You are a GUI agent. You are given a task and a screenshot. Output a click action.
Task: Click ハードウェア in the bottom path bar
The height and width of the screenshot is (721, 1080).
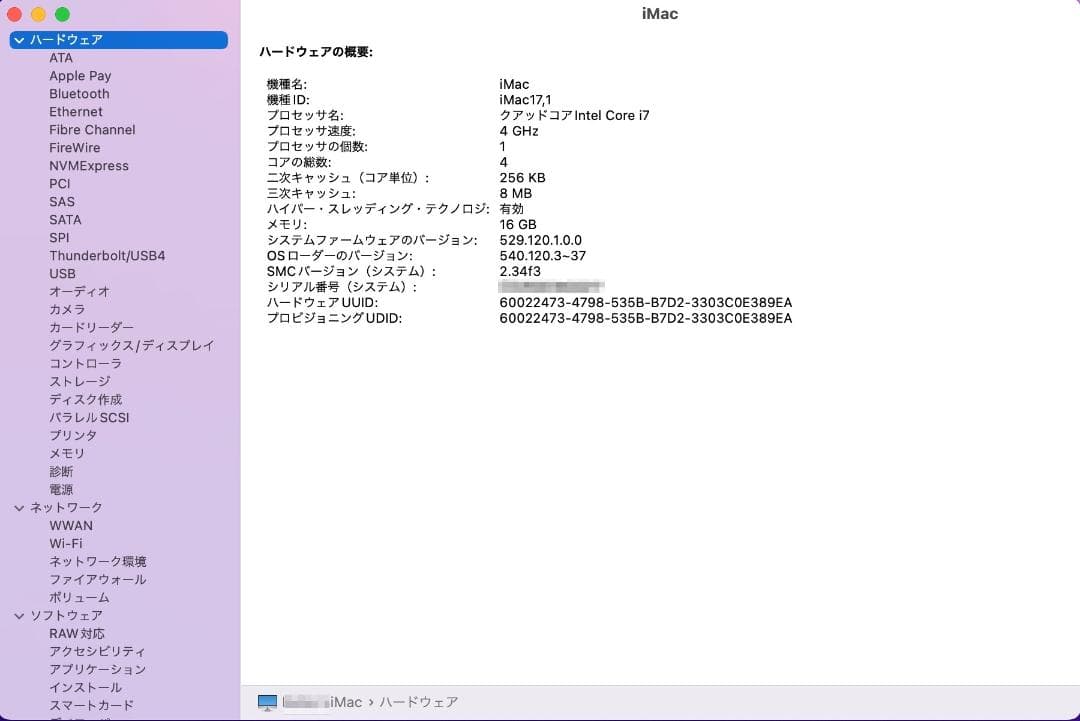pos(419,702)
